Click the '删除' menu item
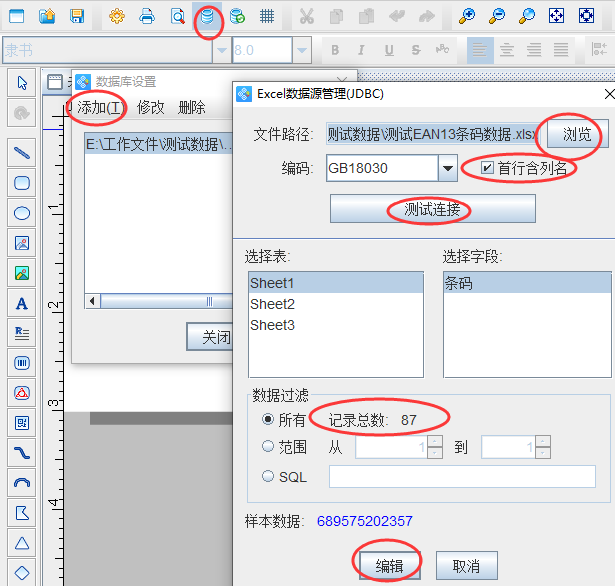Viewport: 615px width, 586px height. [192, 108]
